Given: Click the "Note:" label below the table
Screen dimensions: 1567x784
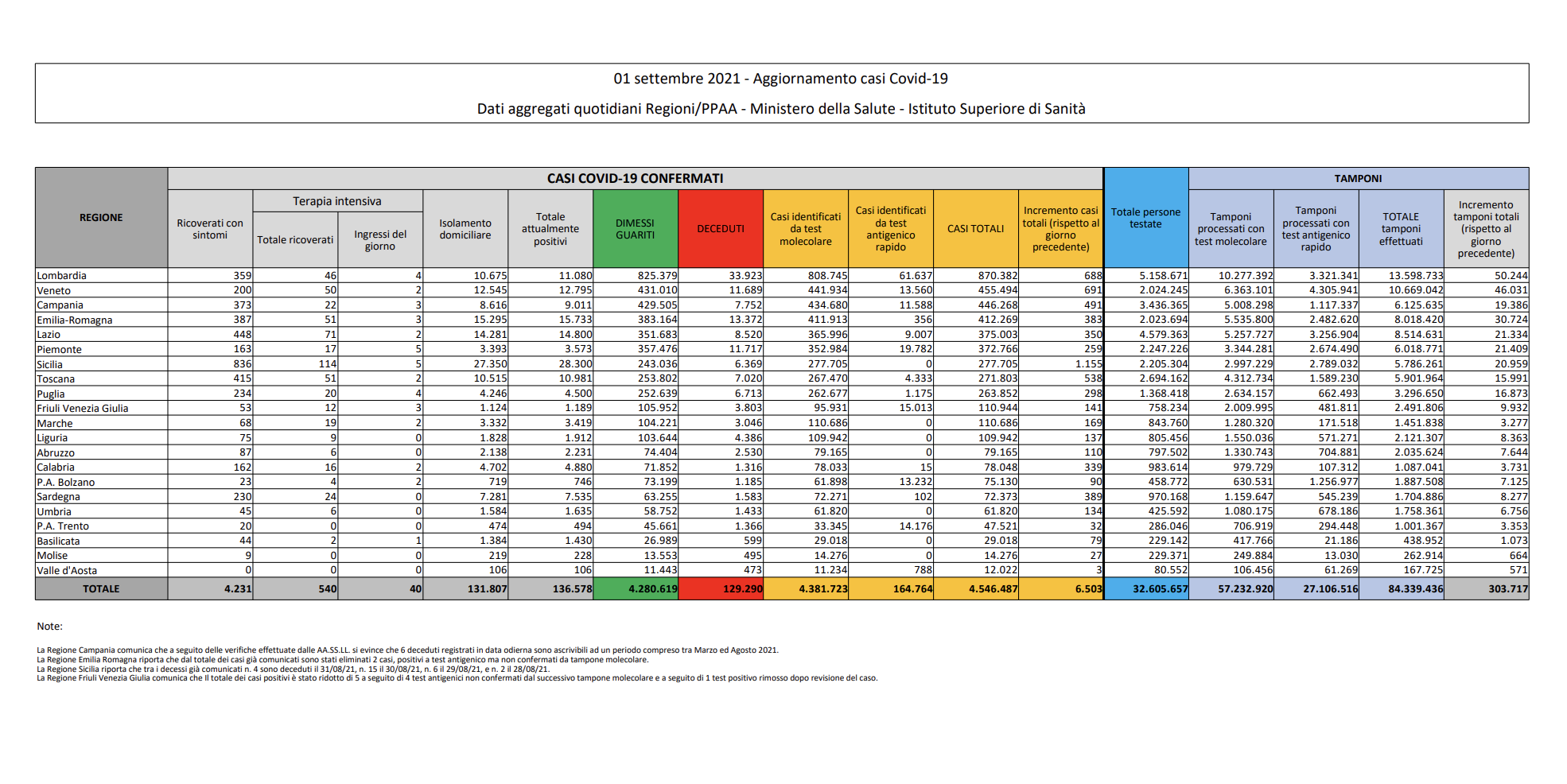Looking at the screenshot, I should tap(49, 627).
